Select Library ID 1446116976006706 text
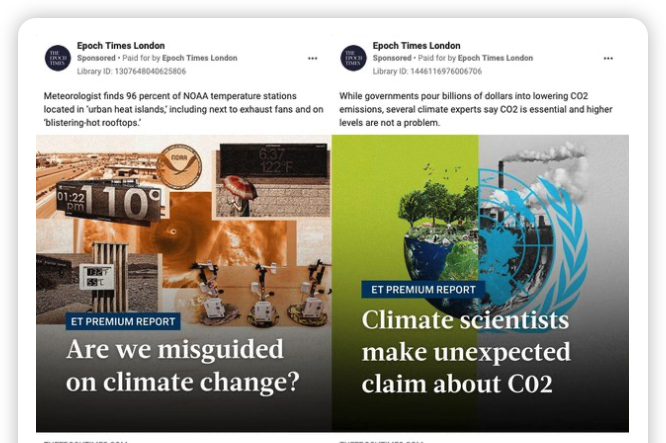Viewport: 666px width, 443px height. [x=427, y=71]
